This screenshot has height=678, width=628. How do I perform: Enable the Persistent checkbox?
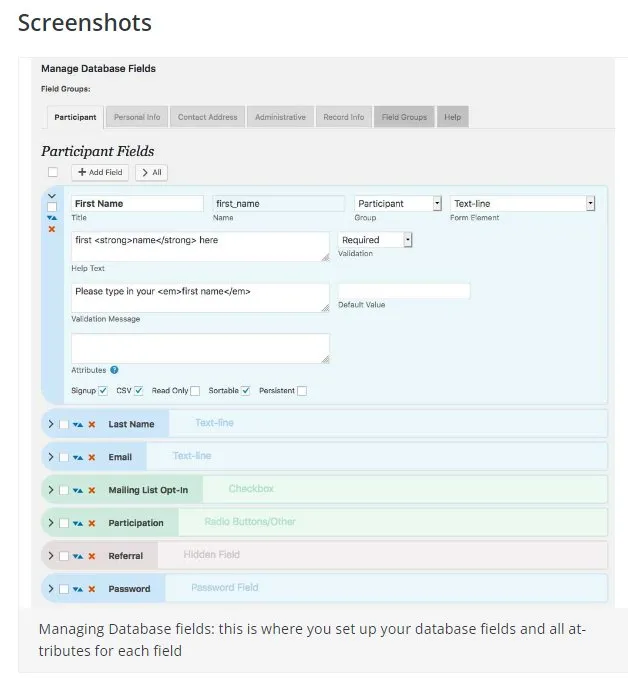point(302,391)
